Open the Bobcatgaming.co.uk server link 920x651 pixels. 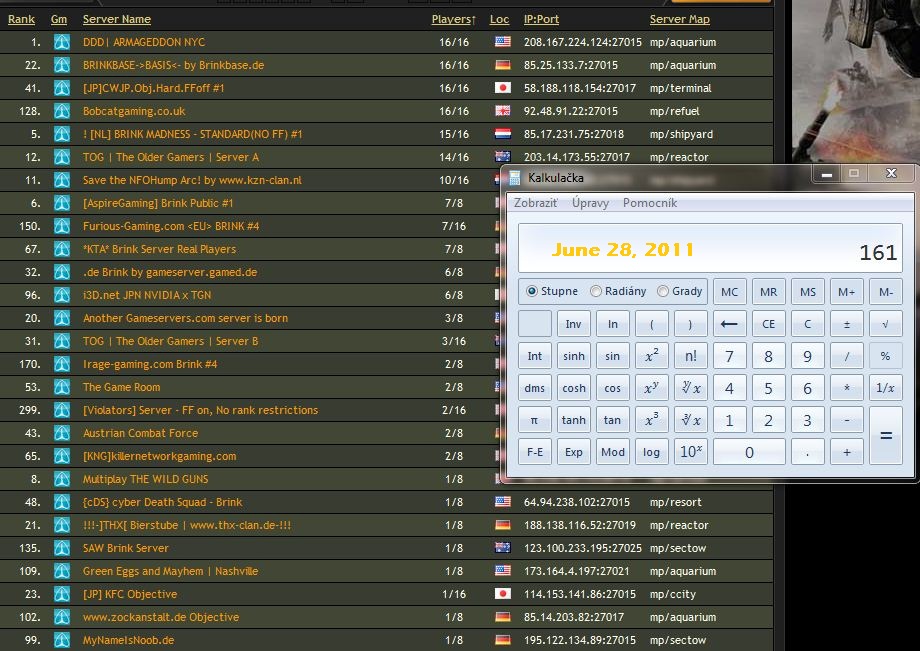(x=134, y=111)
